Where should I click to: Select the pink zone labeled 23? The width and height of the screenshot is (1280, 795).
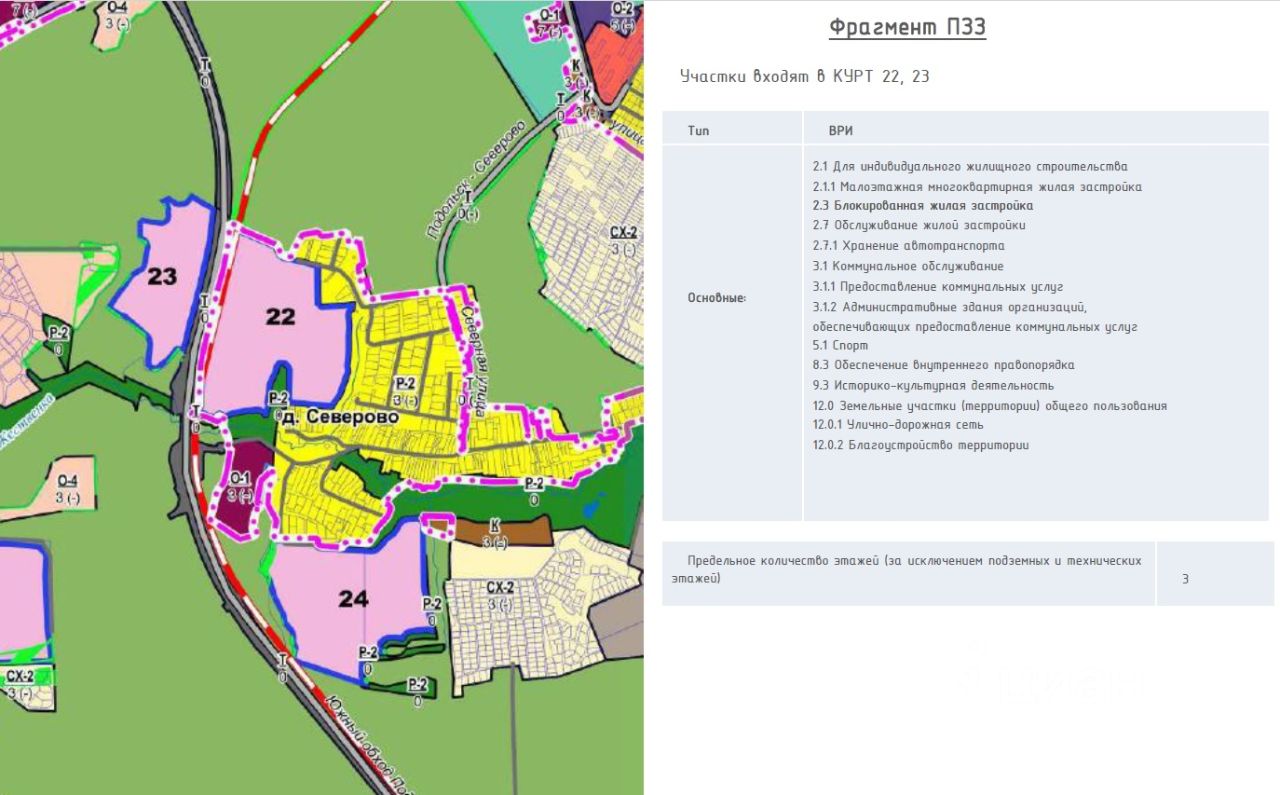point(162,277)
